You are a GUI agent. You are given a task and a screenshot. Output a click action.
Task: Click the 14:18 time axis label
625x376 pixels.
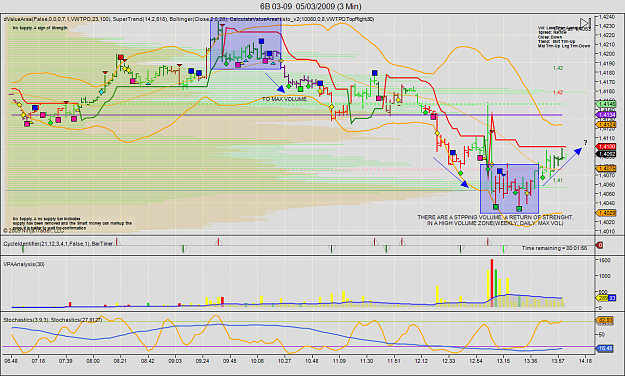(x=585, y=361)
